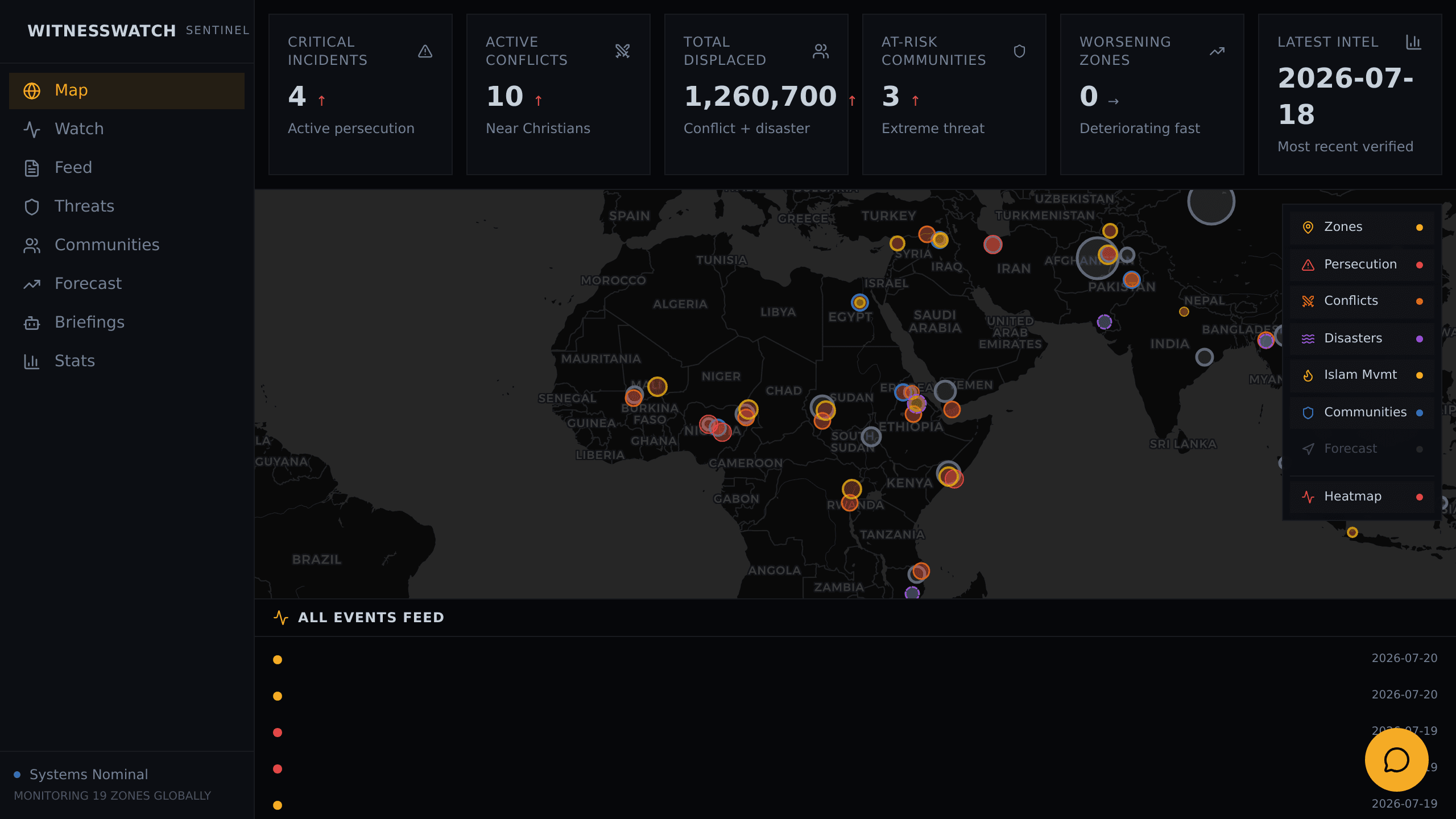Click the pulse icon in Heatmap row
The width and height of the screenshot is (1456, 819).
point(1308,497)
